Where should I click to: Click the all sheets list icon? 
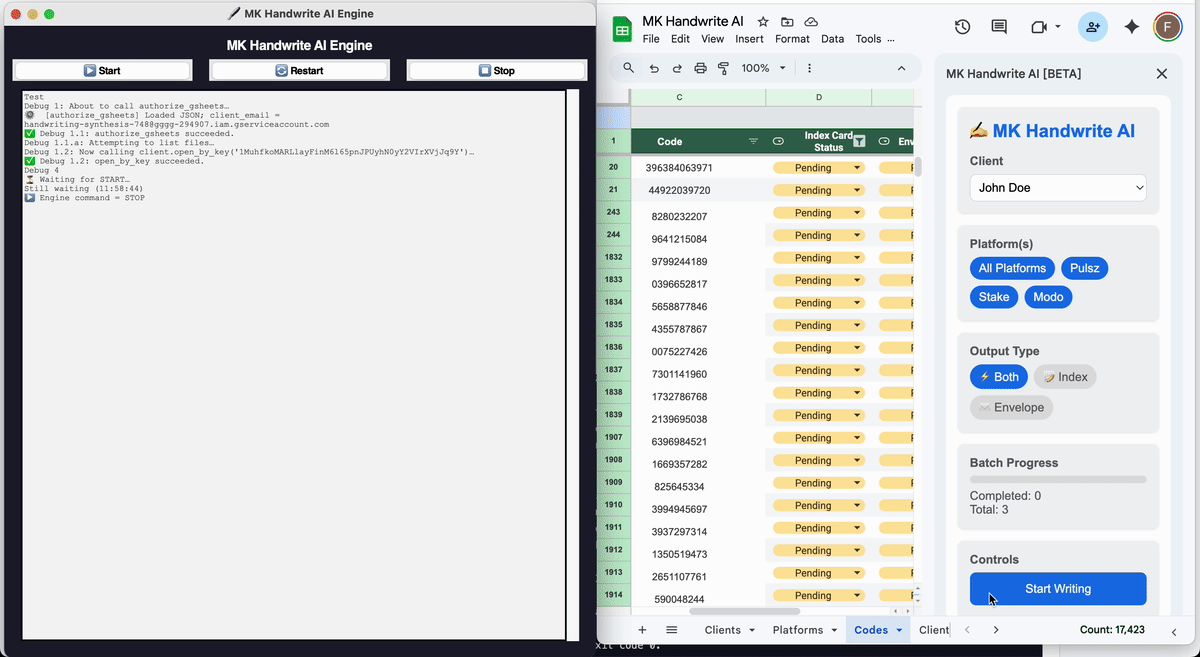click(672, 630)
